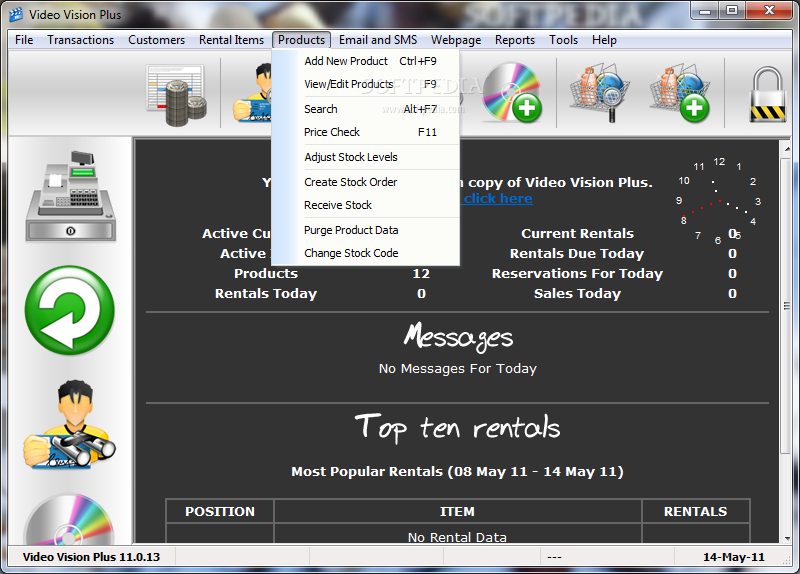Click the 'Most Popular Rentals' date range

(x=457, y=471)
